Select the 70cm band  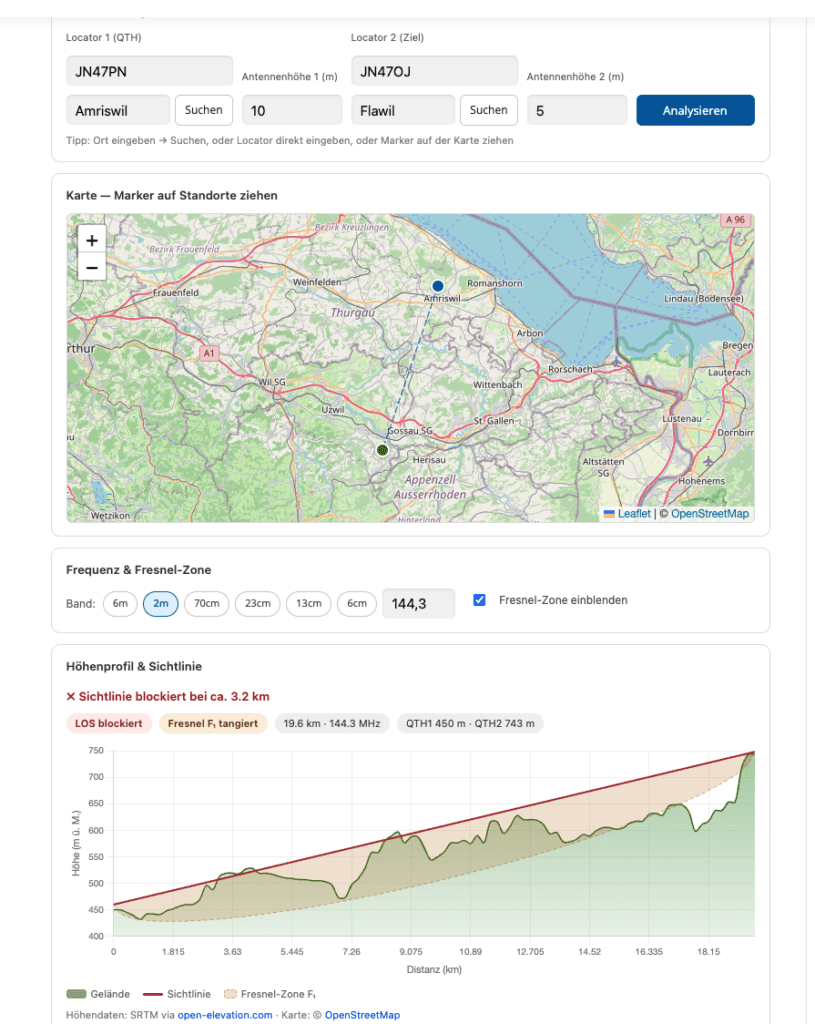(x=207, y=604)
